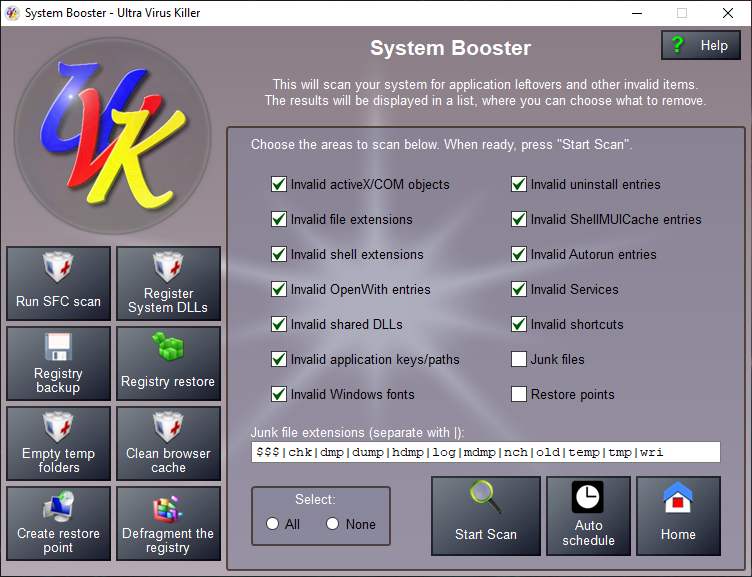Click the Clean browser cache kit icon
Screen dimensions: 752x577
[168, 426]
